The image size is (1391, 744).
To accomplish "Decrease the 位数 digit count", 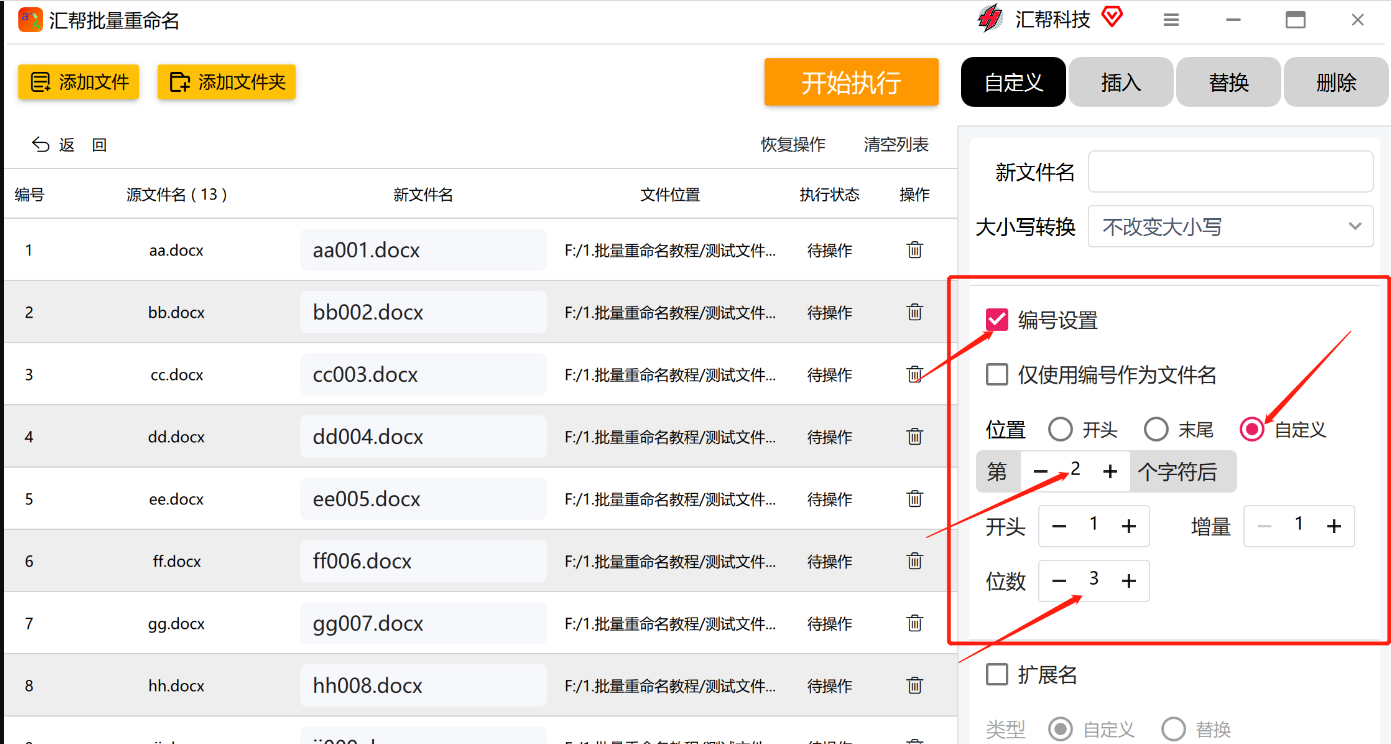I will pyautogui.click(x=1059, y=581).
